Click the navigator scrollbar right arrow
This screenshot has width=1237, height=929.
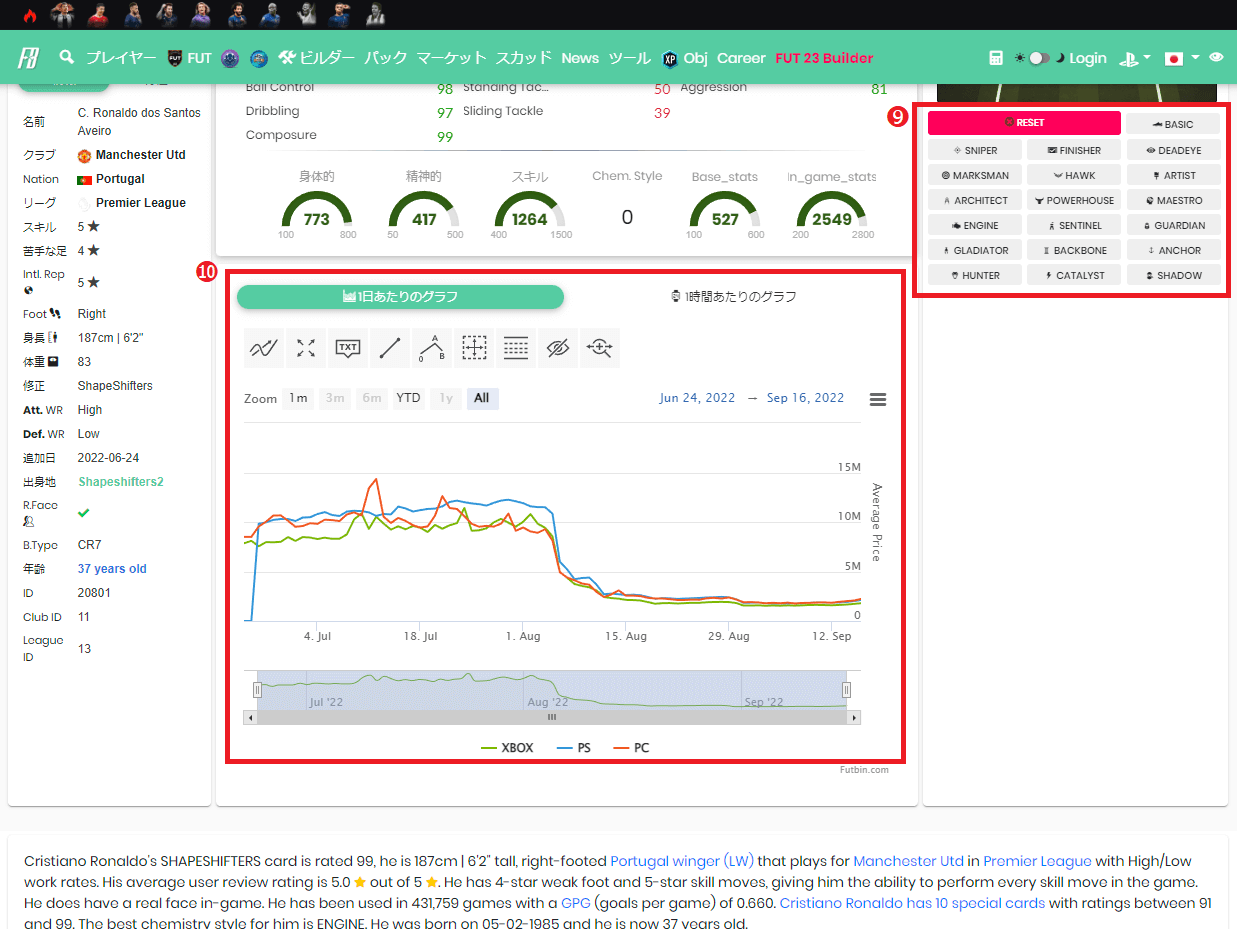(x=854, y=718)
